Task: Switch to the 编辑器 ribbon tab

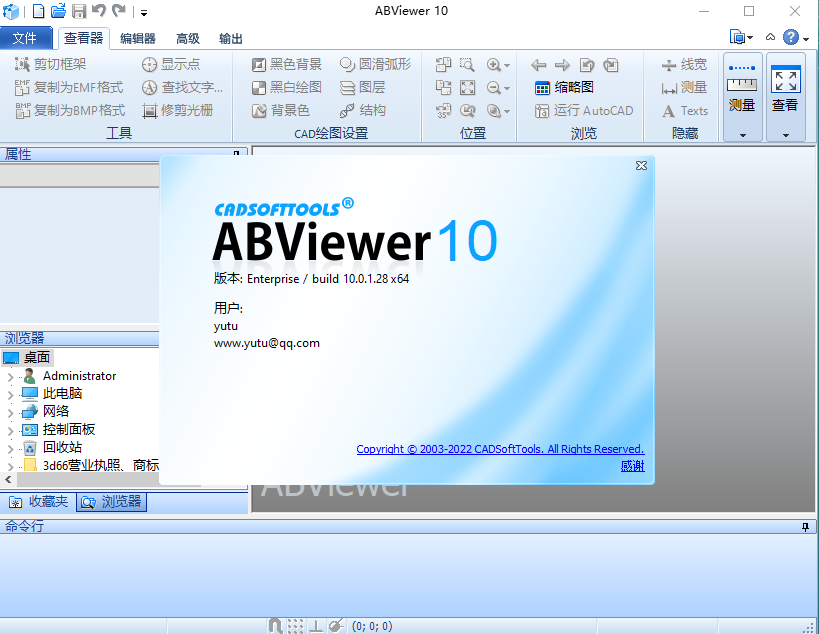Action: pos(139,38)
